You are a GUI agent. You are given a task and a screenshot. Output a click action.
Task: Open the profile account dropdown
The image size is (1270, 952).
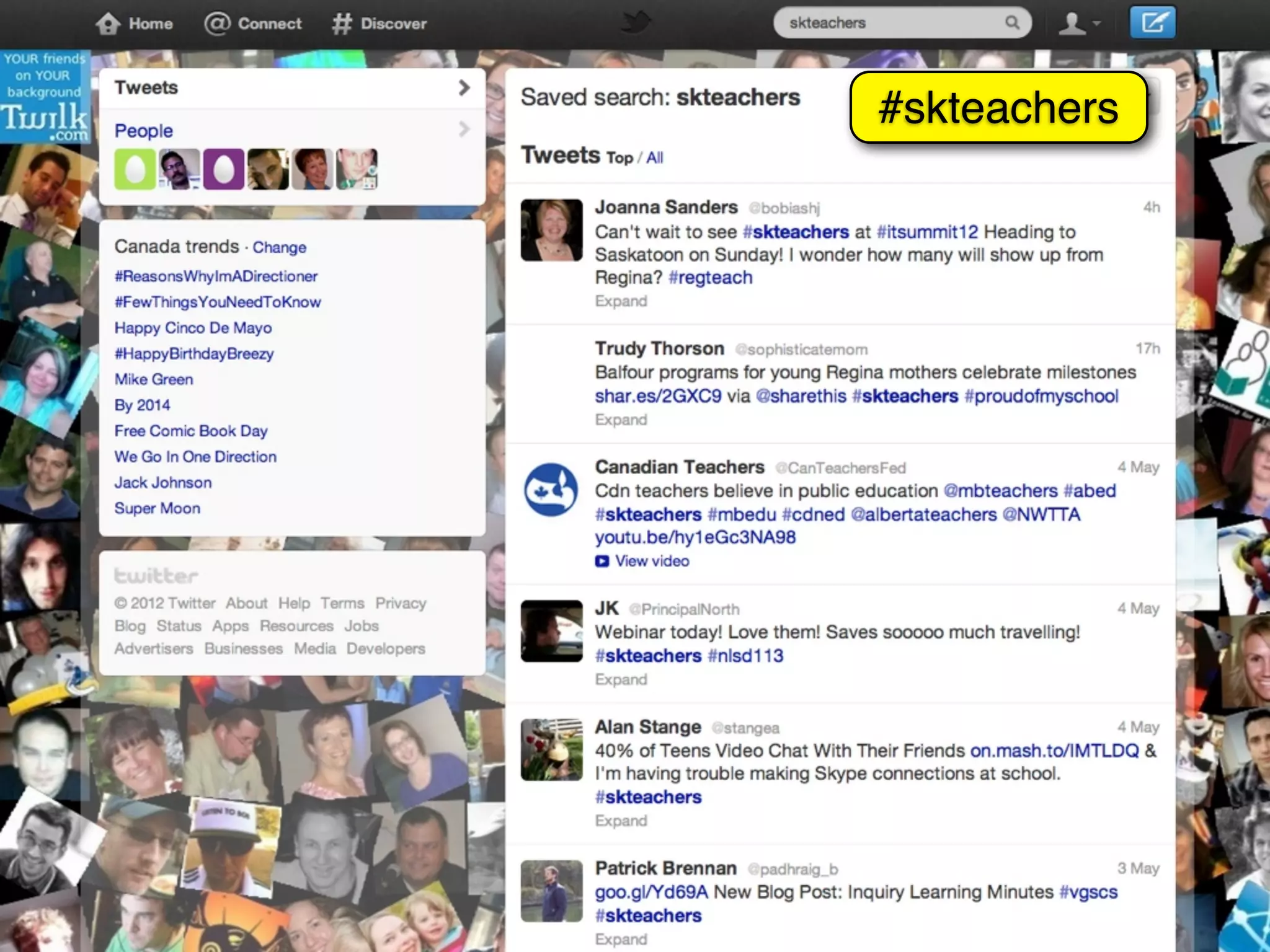click(1079, 24)
